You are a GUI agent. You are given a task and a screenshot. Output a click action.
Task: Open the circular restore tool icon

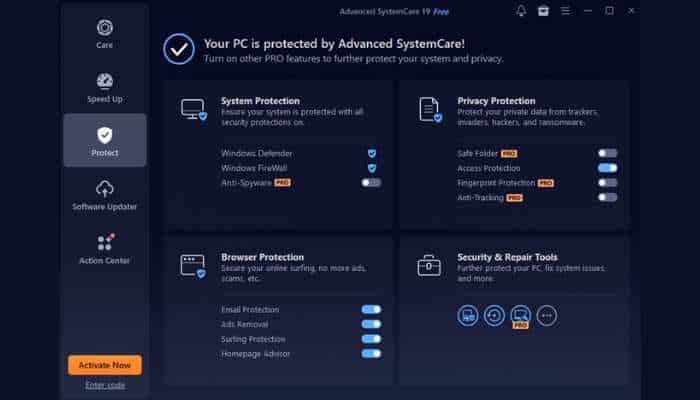[494, 316]
